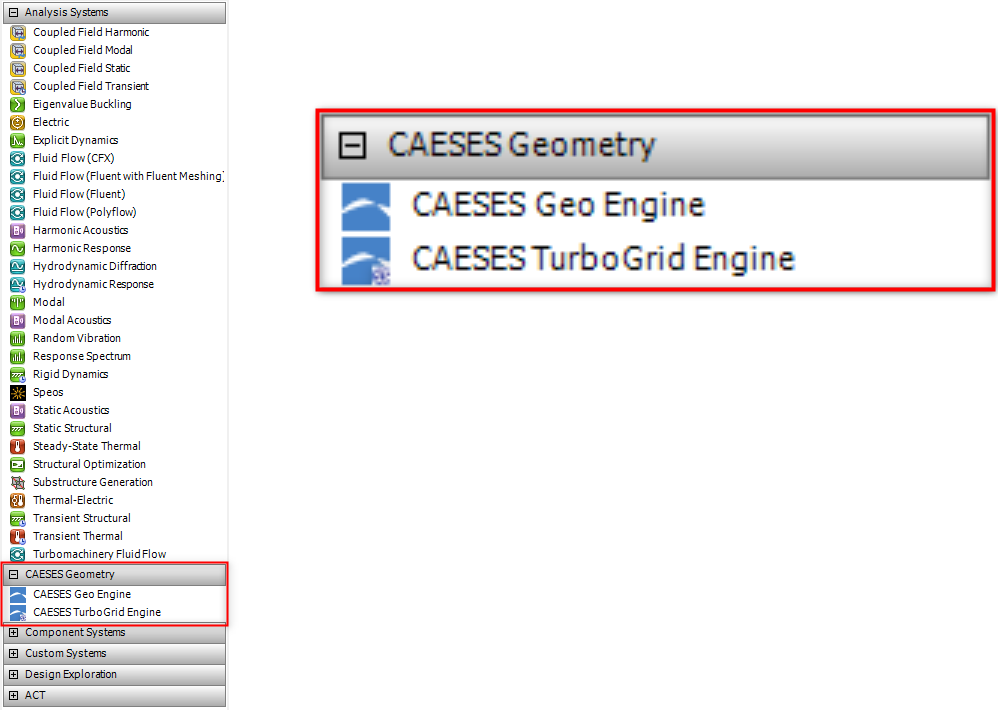Click the Harmonic Response icon
Image resolution: width=998 pixels, height=710 pixels.
(x=18, y=248)
